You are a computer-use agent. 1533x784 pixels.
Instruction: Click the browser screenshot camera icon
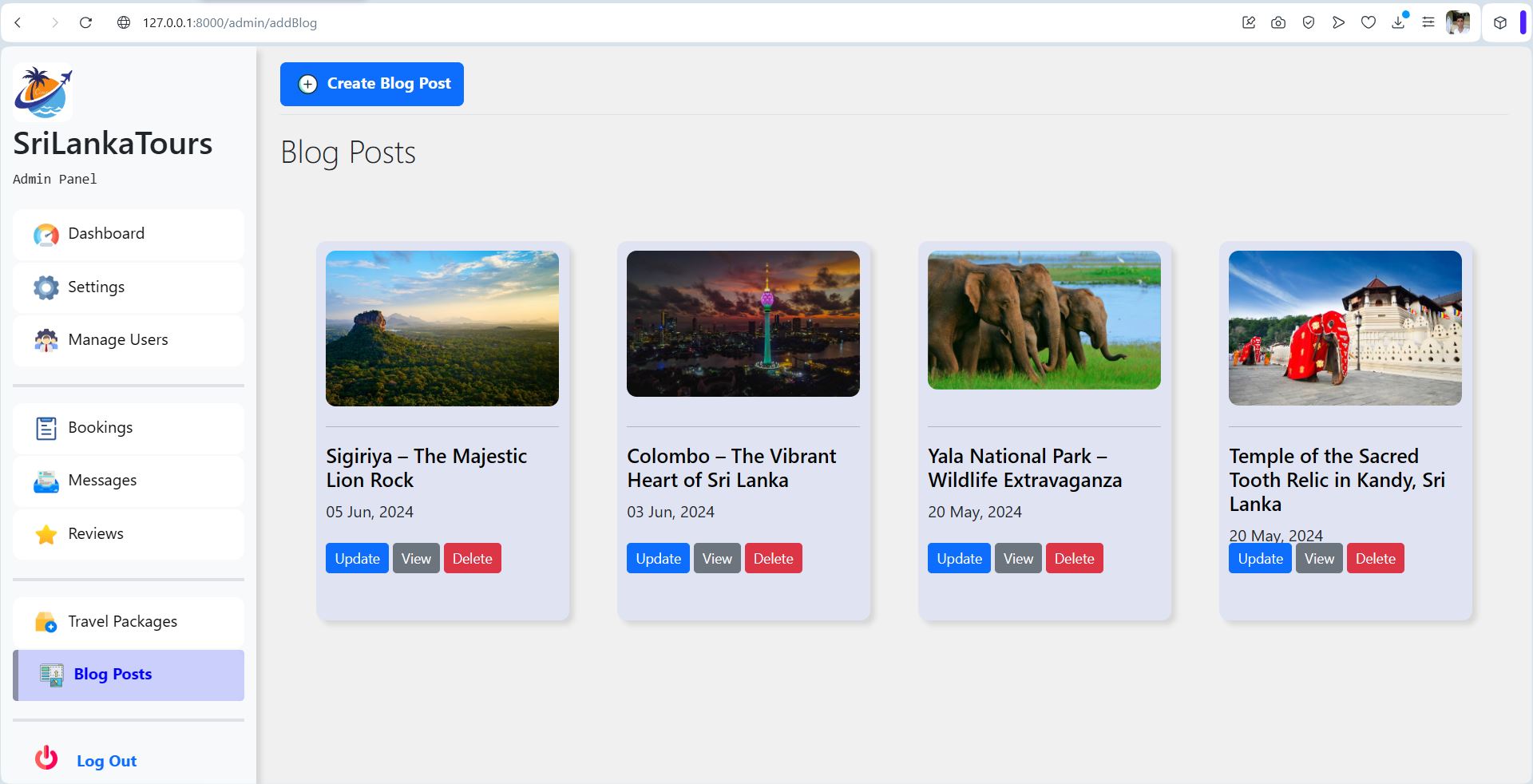coord(1278,22)
